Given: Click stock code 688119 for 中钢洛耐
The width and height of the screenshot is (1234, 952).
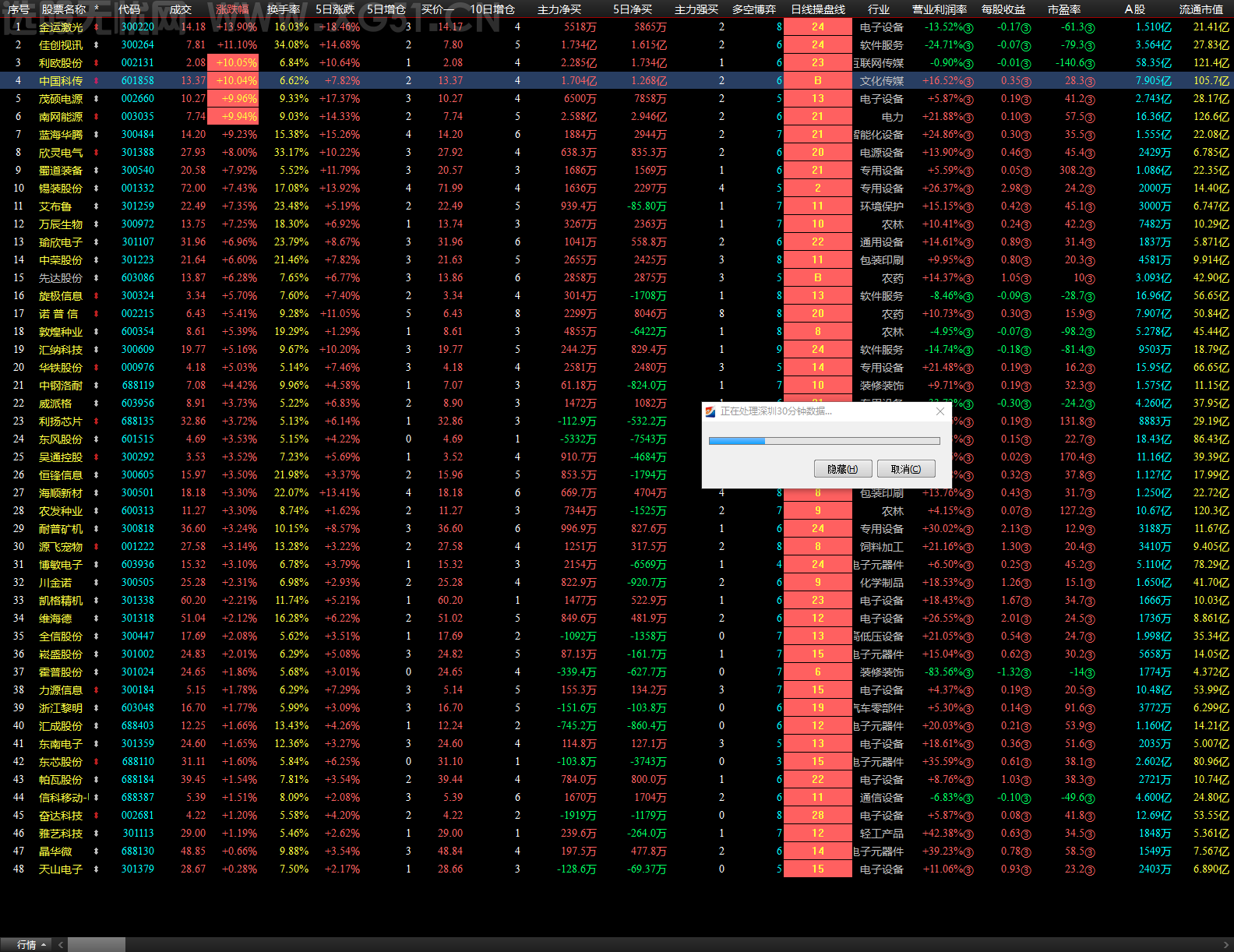Looking at the screenshot, I should [138, 386].
